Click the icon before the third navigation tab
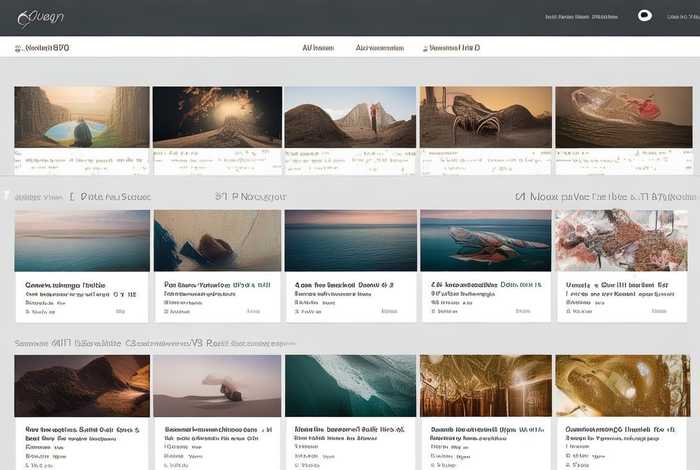 click(424, 48)
